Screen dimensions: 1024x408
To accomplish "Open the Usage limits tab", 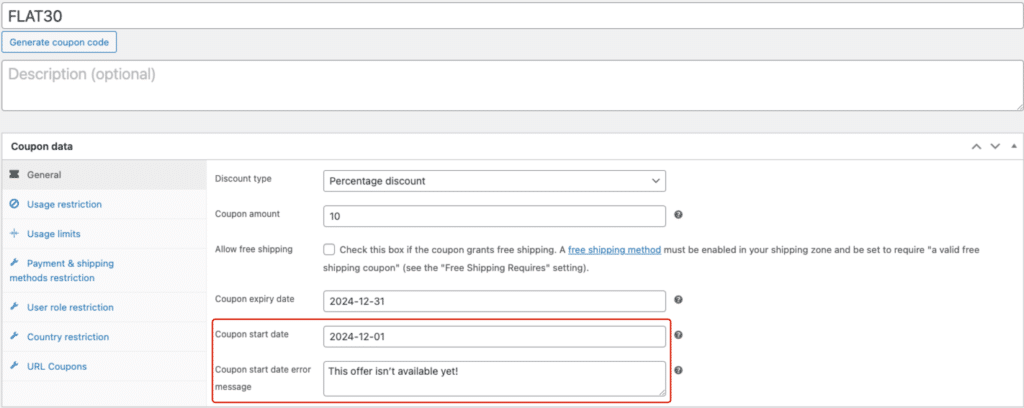I will (x=104, y=234).
